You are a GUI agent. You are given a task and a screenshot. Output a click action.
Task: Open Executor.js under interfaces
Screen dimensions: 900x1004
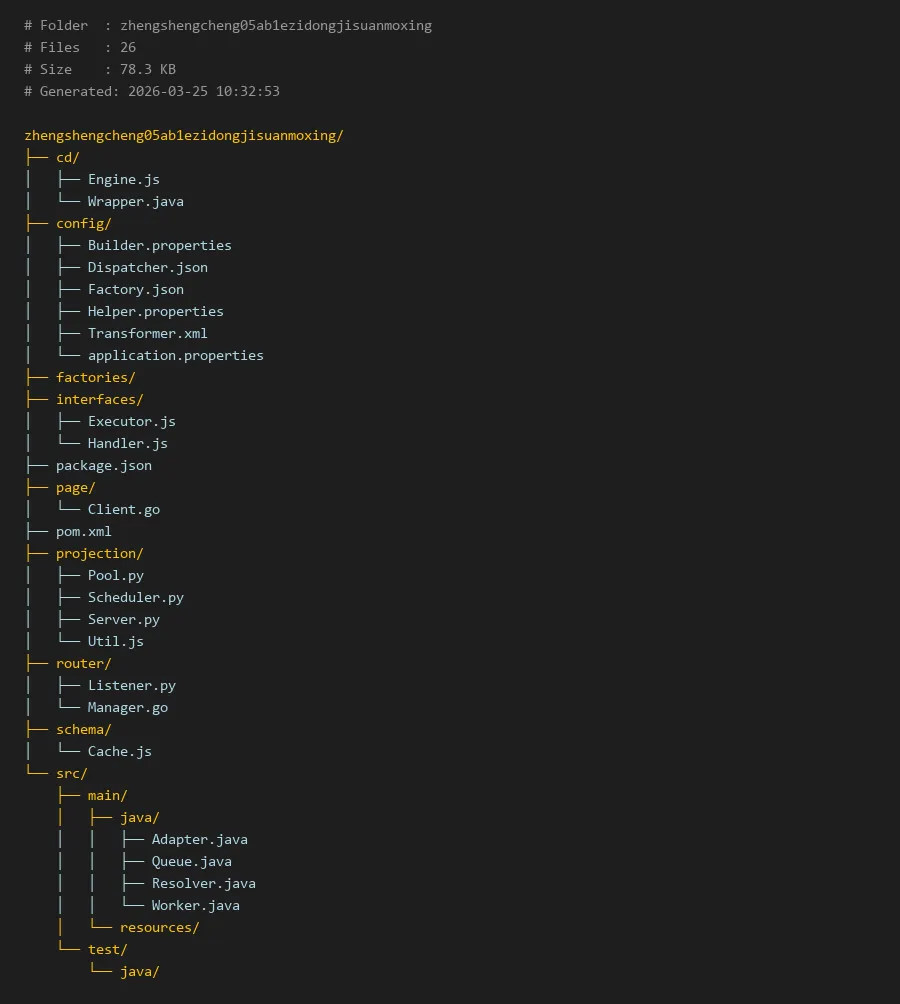tap(131, 421)
